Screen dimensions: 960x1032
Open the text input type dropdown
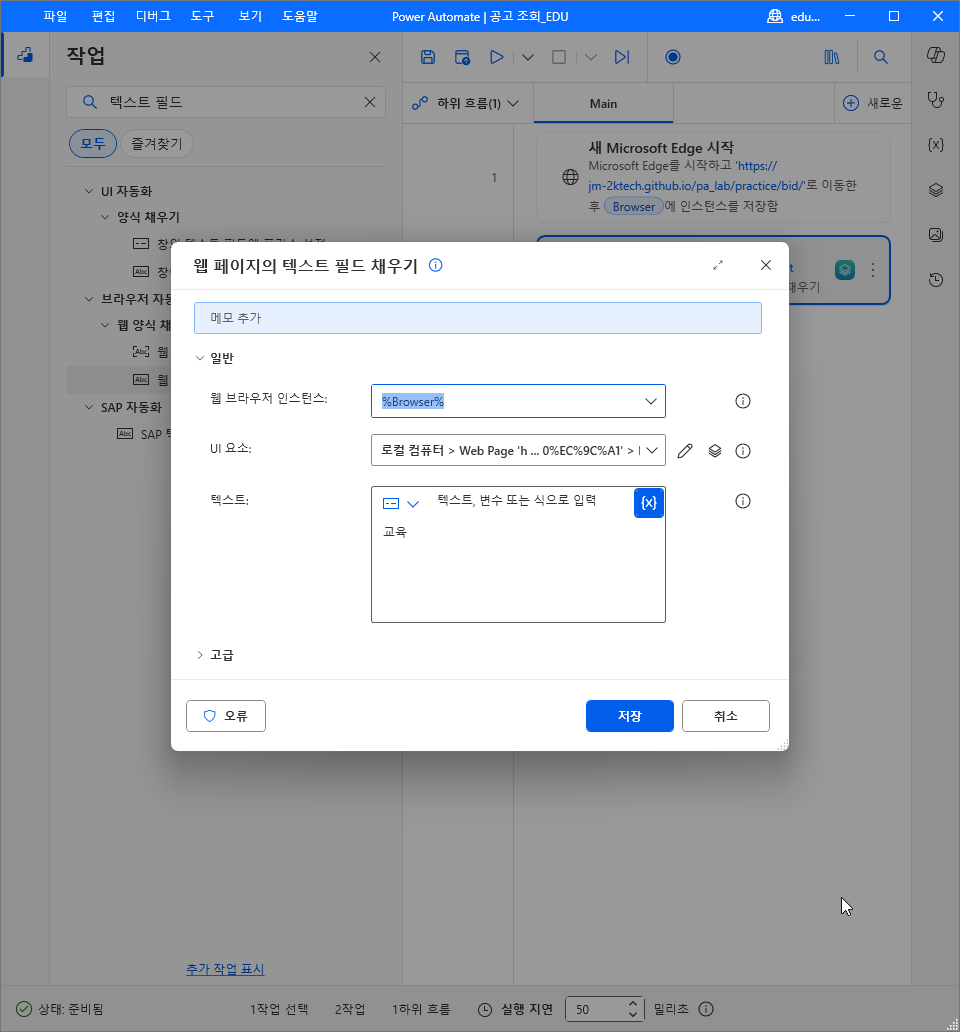click(x=401, y=503)
